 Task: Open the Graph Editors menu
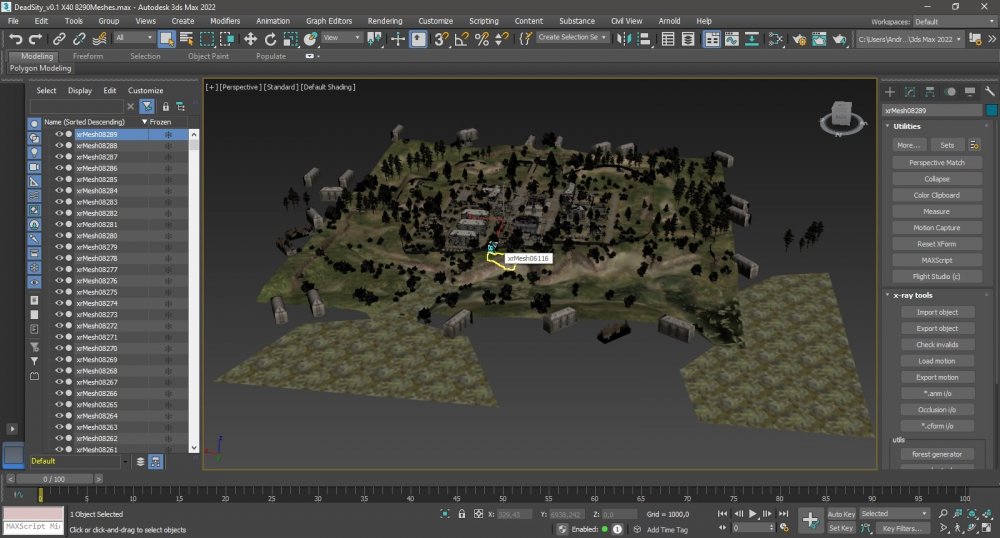(328, 20)
